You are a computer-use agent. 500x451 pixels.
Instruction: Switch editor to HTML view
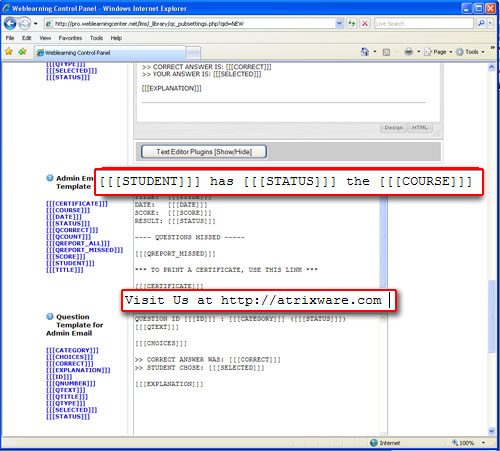(420, 128)
